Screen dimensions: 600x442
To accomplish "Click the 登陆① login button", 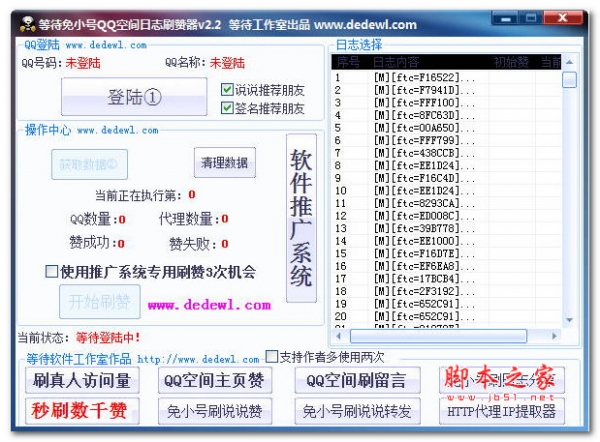I will pyautogui.click(x=134, y=97).
